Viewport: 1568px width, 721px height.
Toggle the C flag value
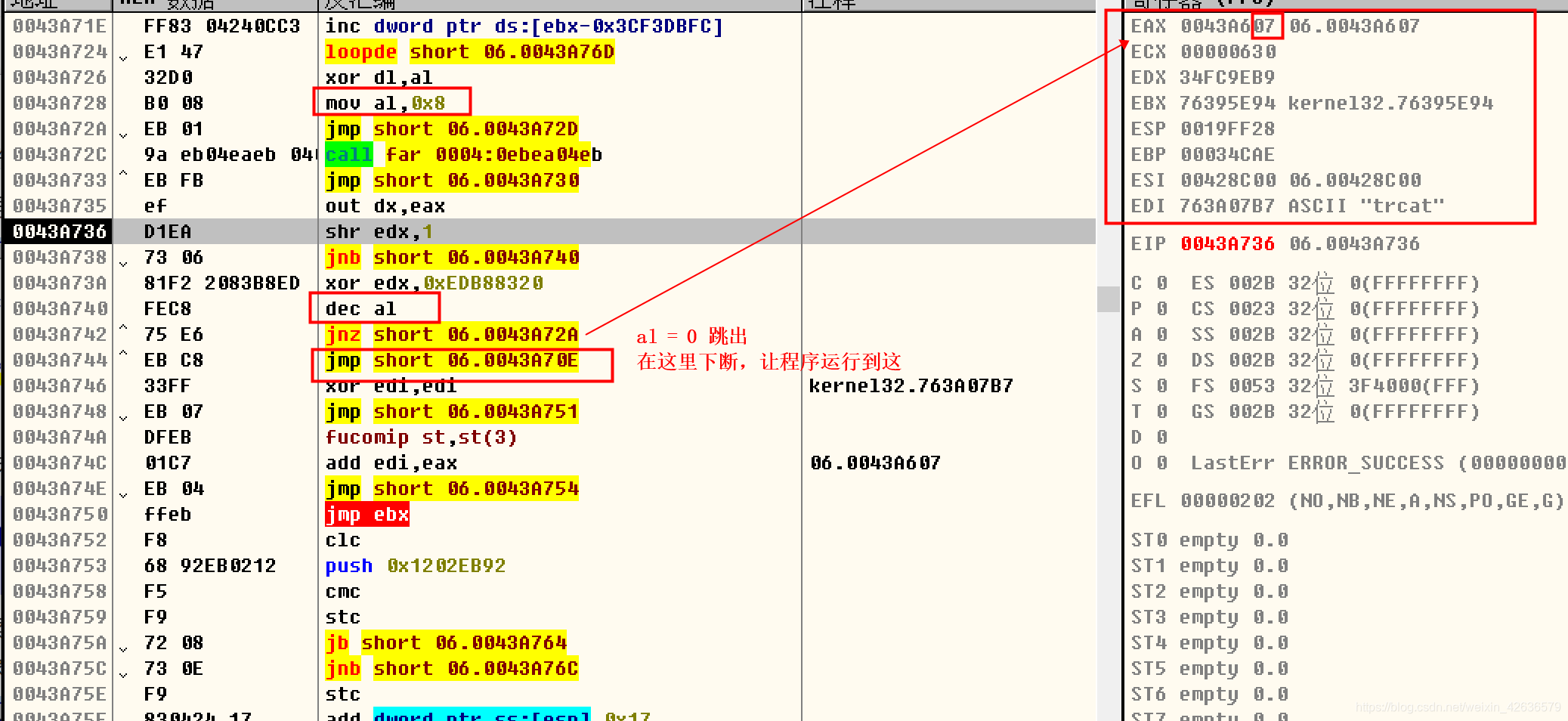(x=1162, y=283)
